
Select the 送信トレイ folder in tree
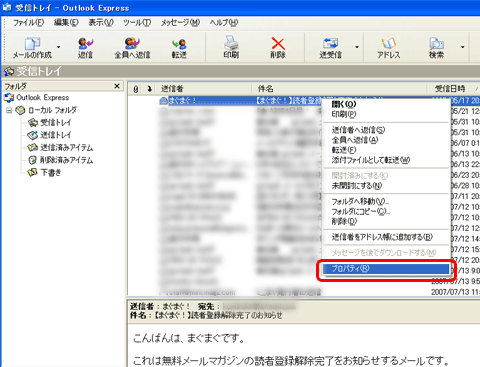pos(56,135)
